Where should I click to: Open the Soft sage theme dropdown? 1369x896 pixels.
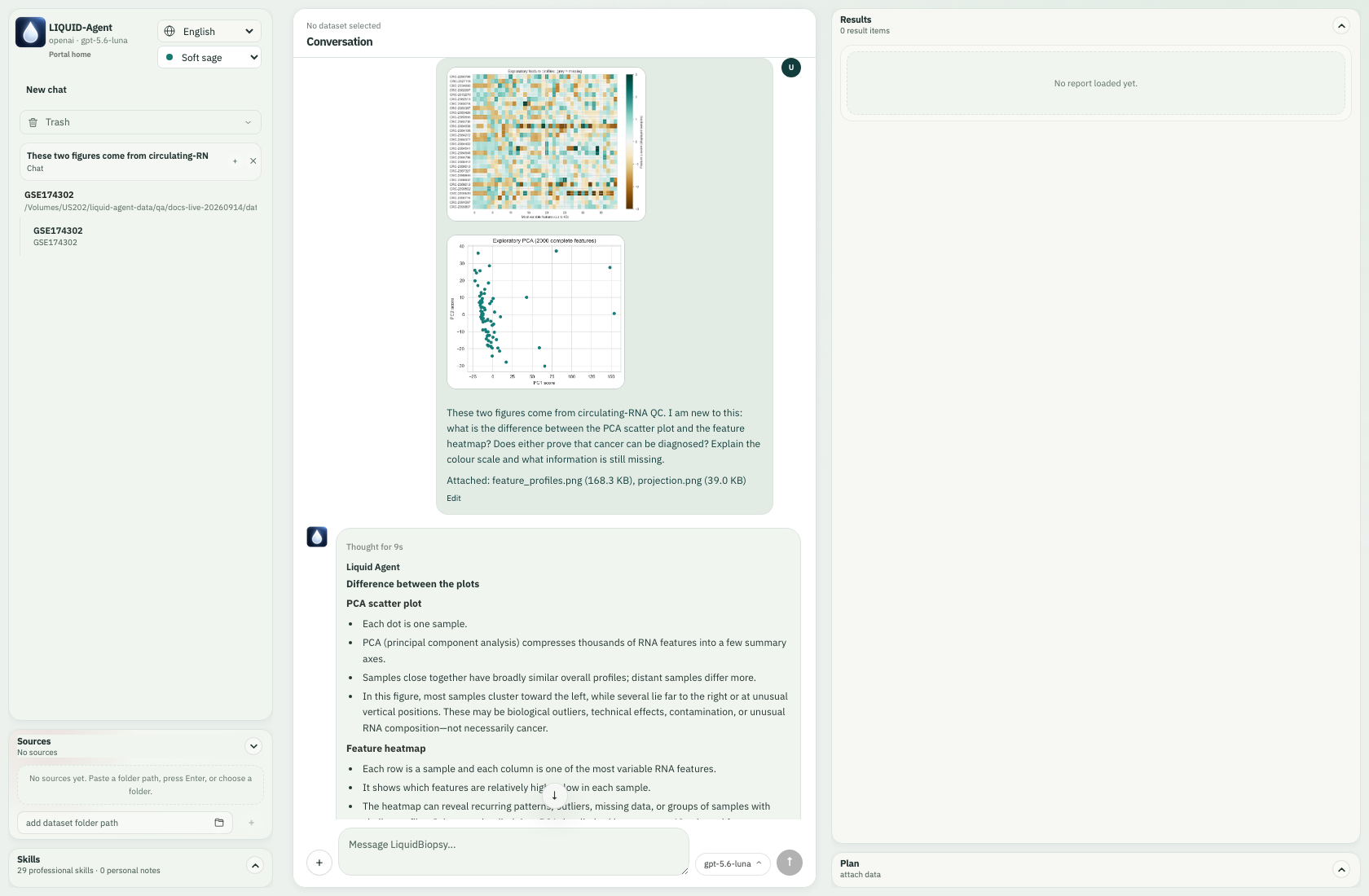[209, 57]
